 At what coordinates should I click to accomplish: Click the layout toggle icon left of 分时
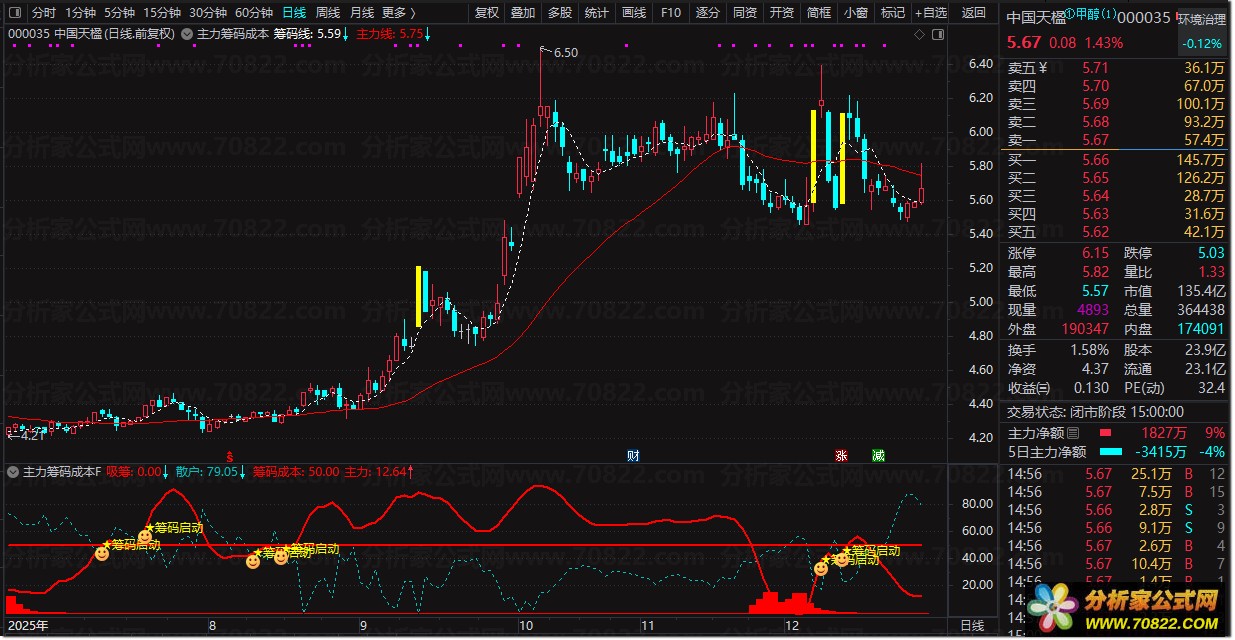(15, 13)
